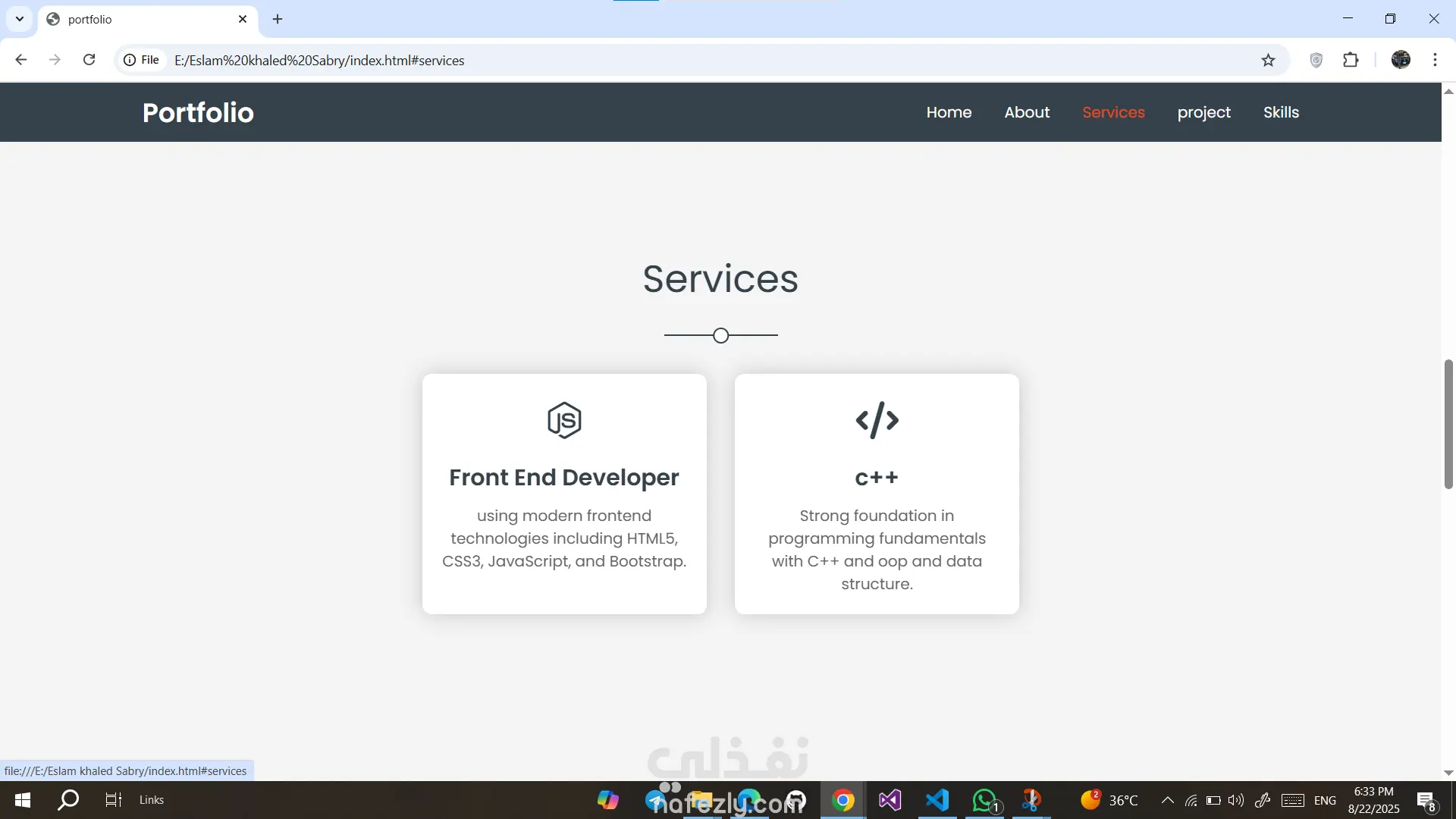Bookmark this page with the star icon

pos(1268,60)
